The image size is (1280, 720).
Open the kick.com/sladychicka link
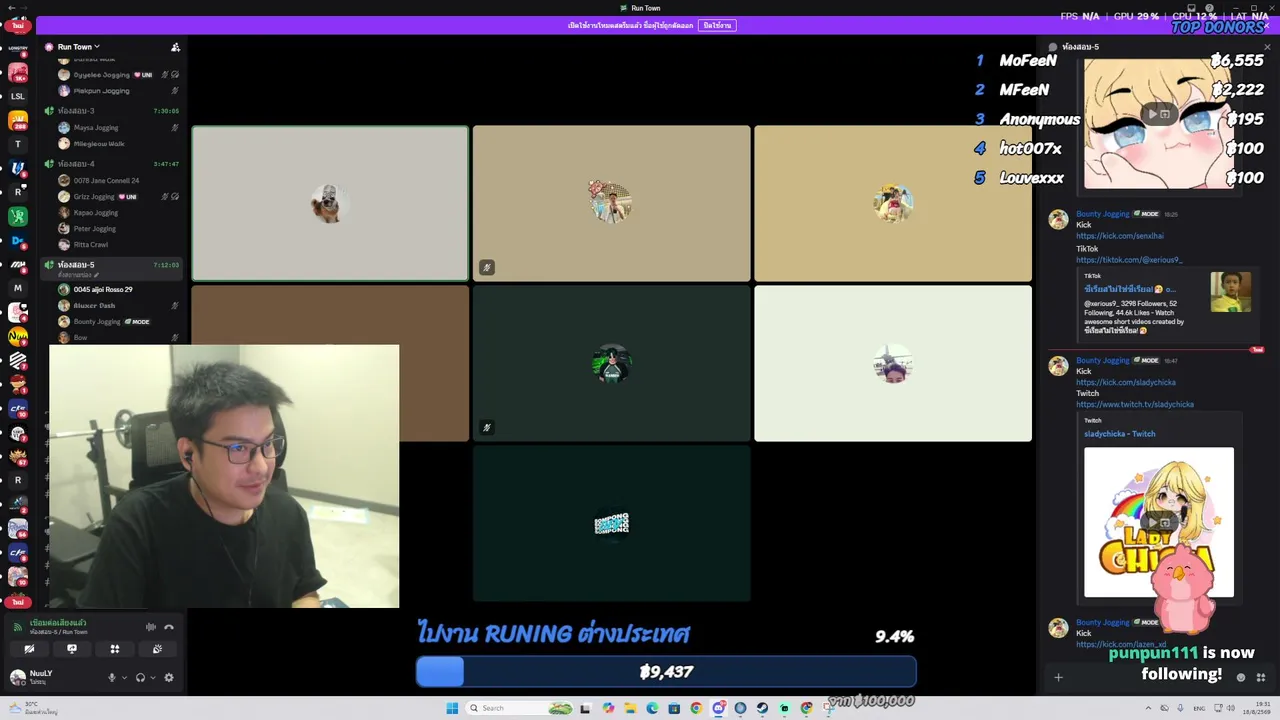[1126, 382]
